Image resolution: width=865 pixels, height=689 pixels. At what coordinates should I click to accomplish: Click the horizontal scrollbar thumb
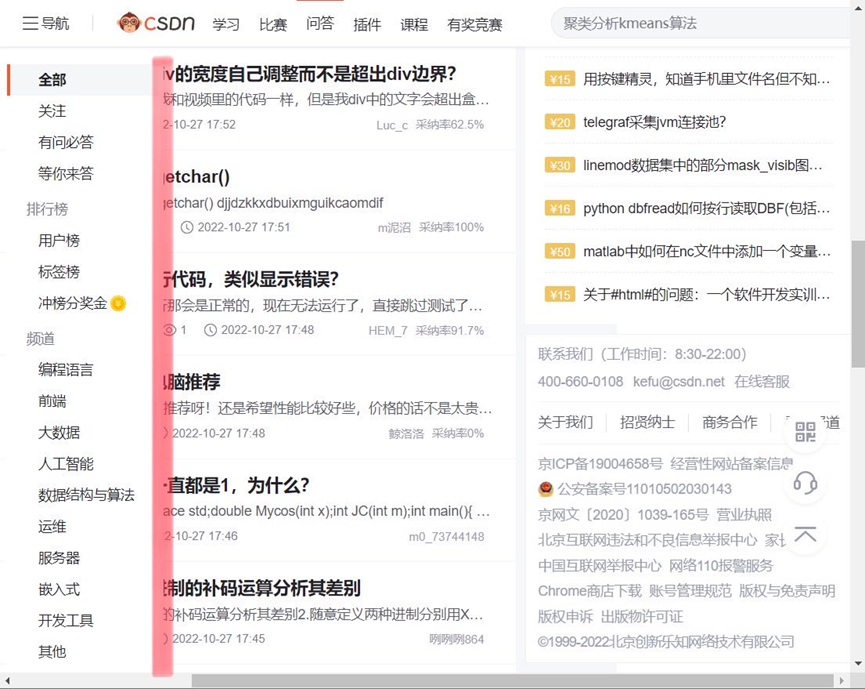[x=512, y=681]
